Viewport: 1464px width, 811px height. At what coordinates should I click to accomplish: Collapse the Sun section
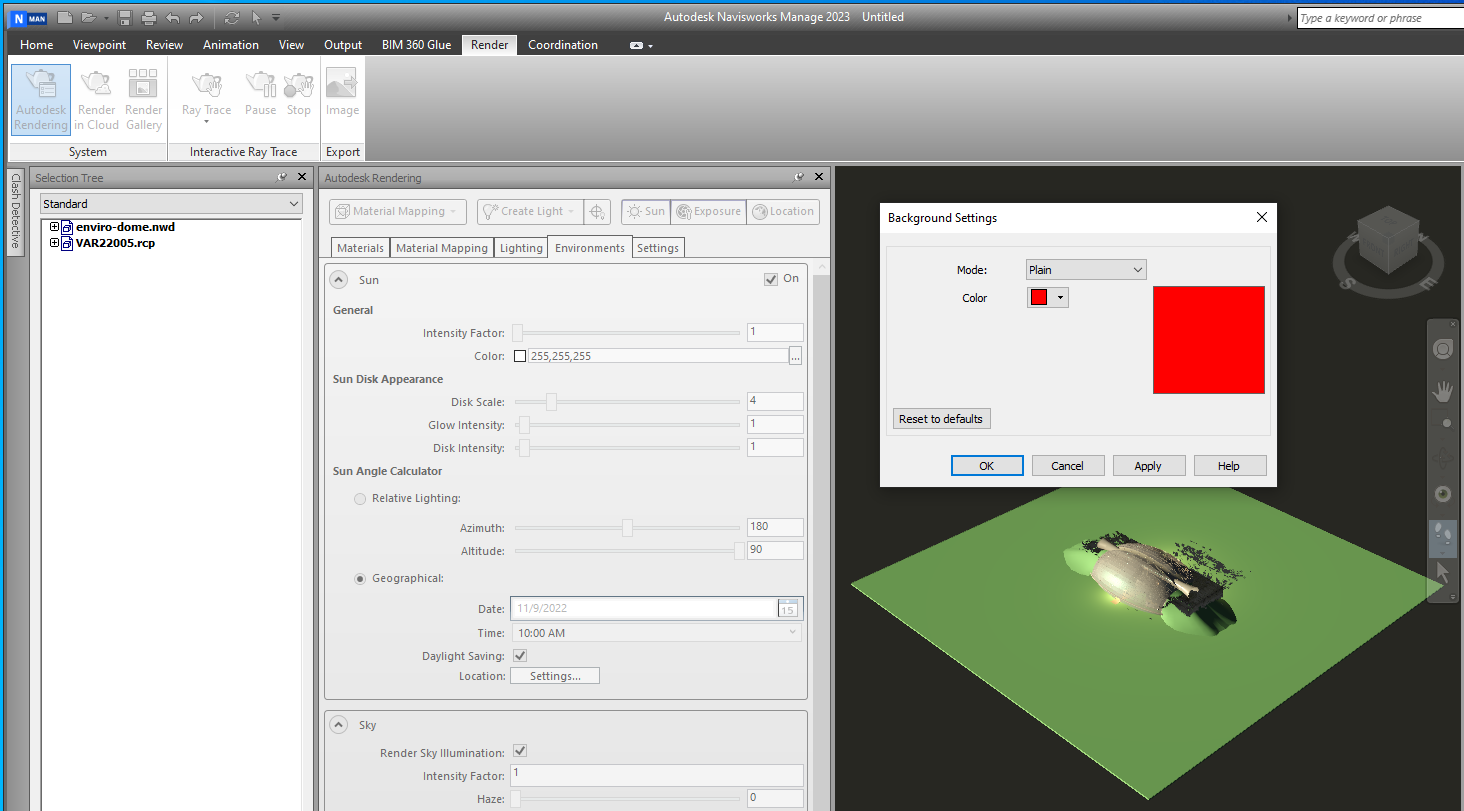click(340, 280)
